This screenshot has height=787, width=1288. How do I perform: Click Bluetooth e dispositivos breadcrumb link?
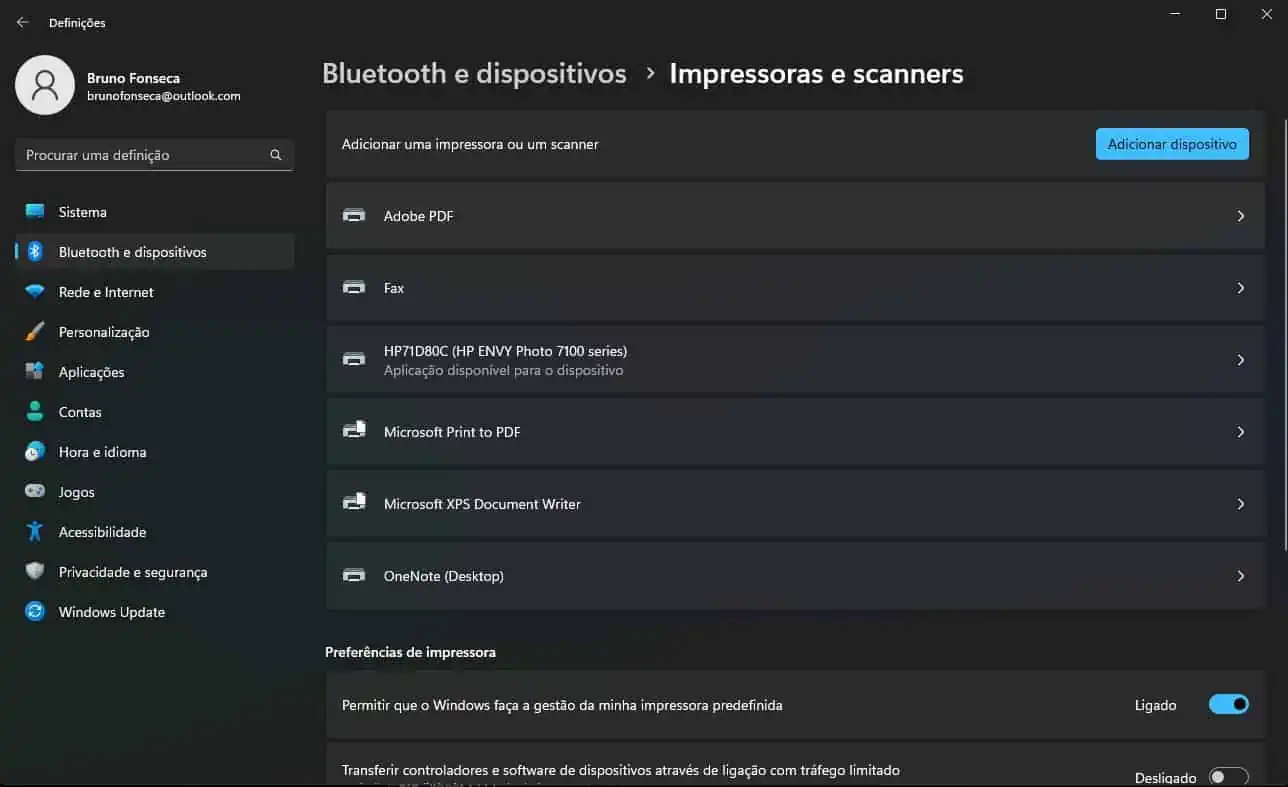click(x=474, y=74)
